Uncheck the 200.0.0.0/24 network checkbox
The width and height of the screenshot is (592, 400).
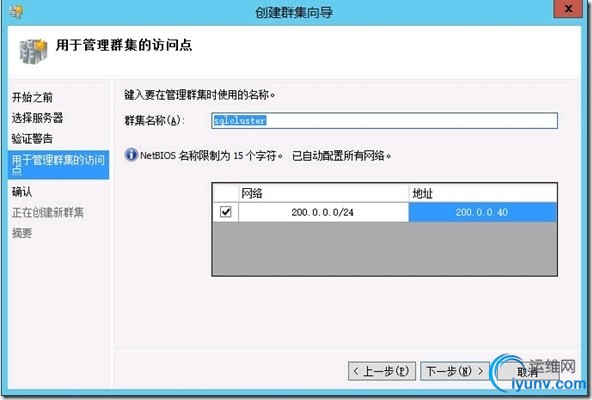tap(225, 212)
